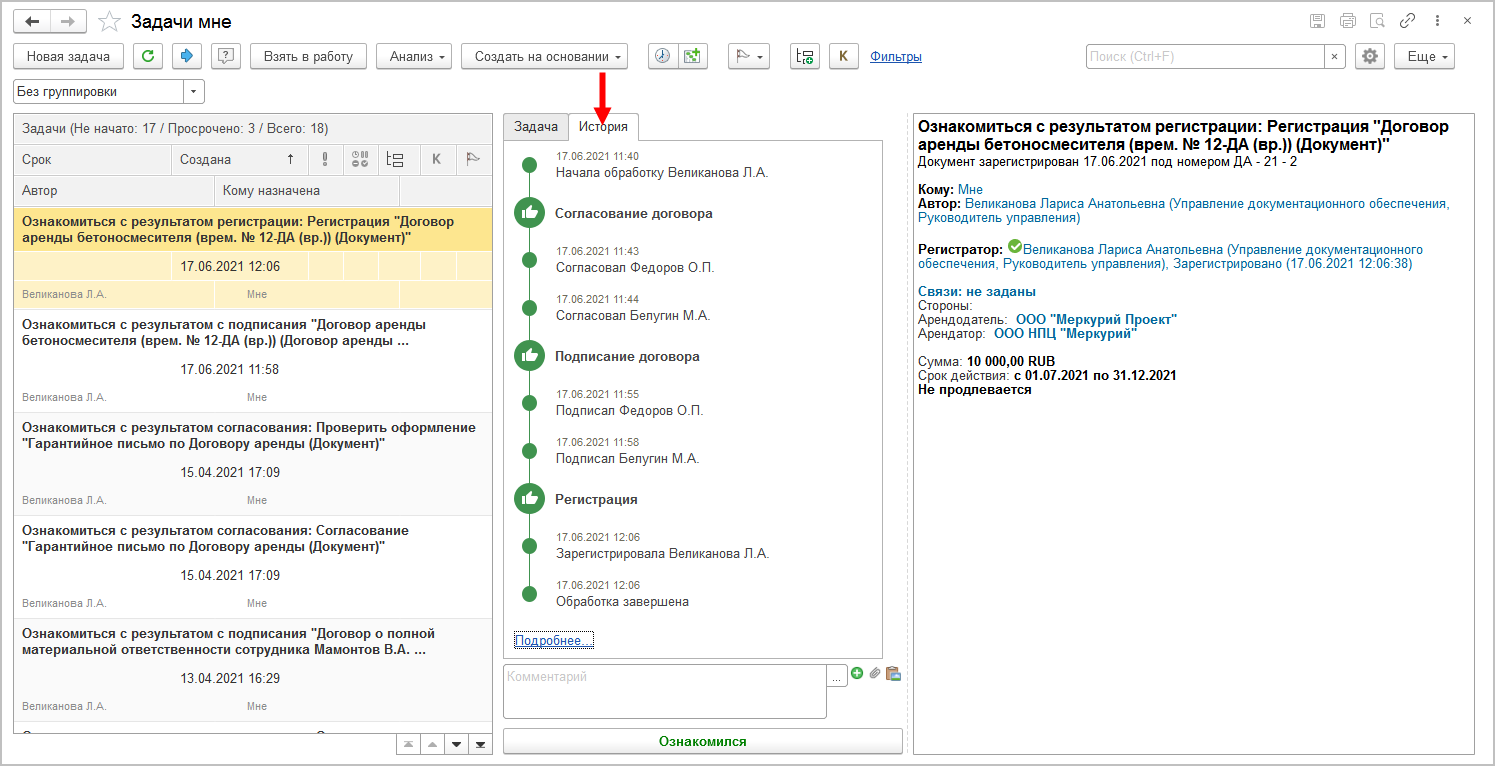Image resolution: width=1495 pixels, height=766 pixels.
Task: Click the green plus icon next to the comment field
Action: pos(857,674)
